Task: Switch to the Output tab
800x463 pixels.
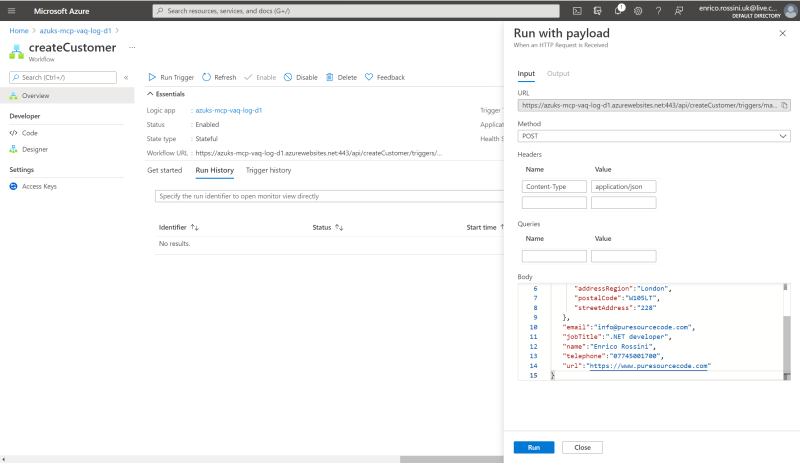Action: click(558, 74)
